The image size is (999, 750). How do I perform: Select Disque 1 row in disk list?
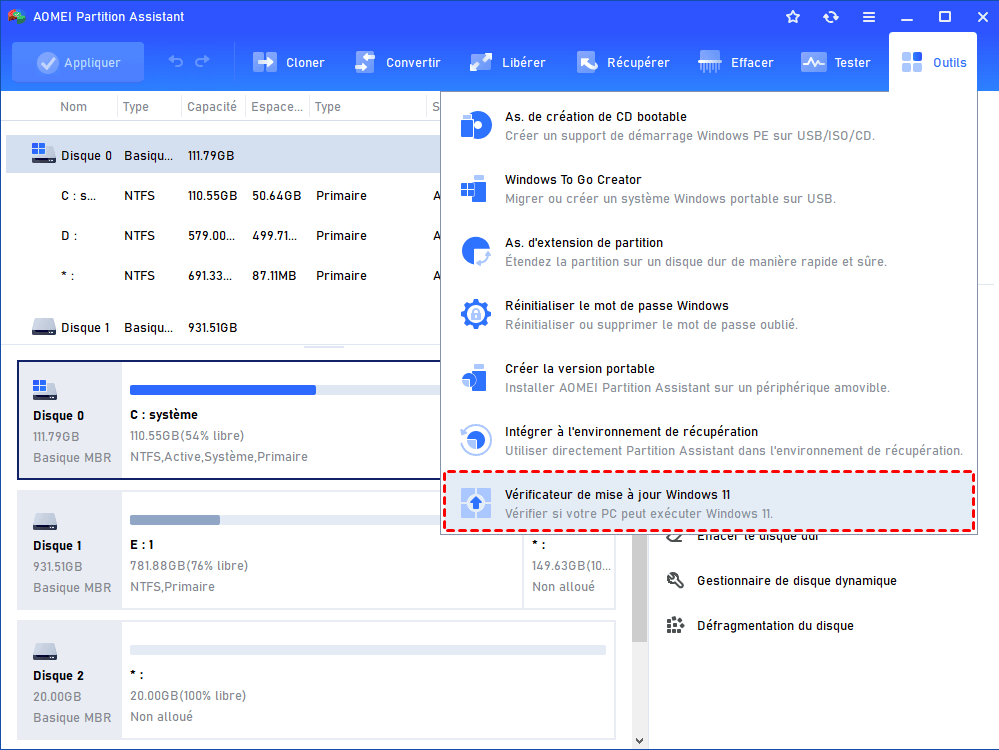click(223, 328)
